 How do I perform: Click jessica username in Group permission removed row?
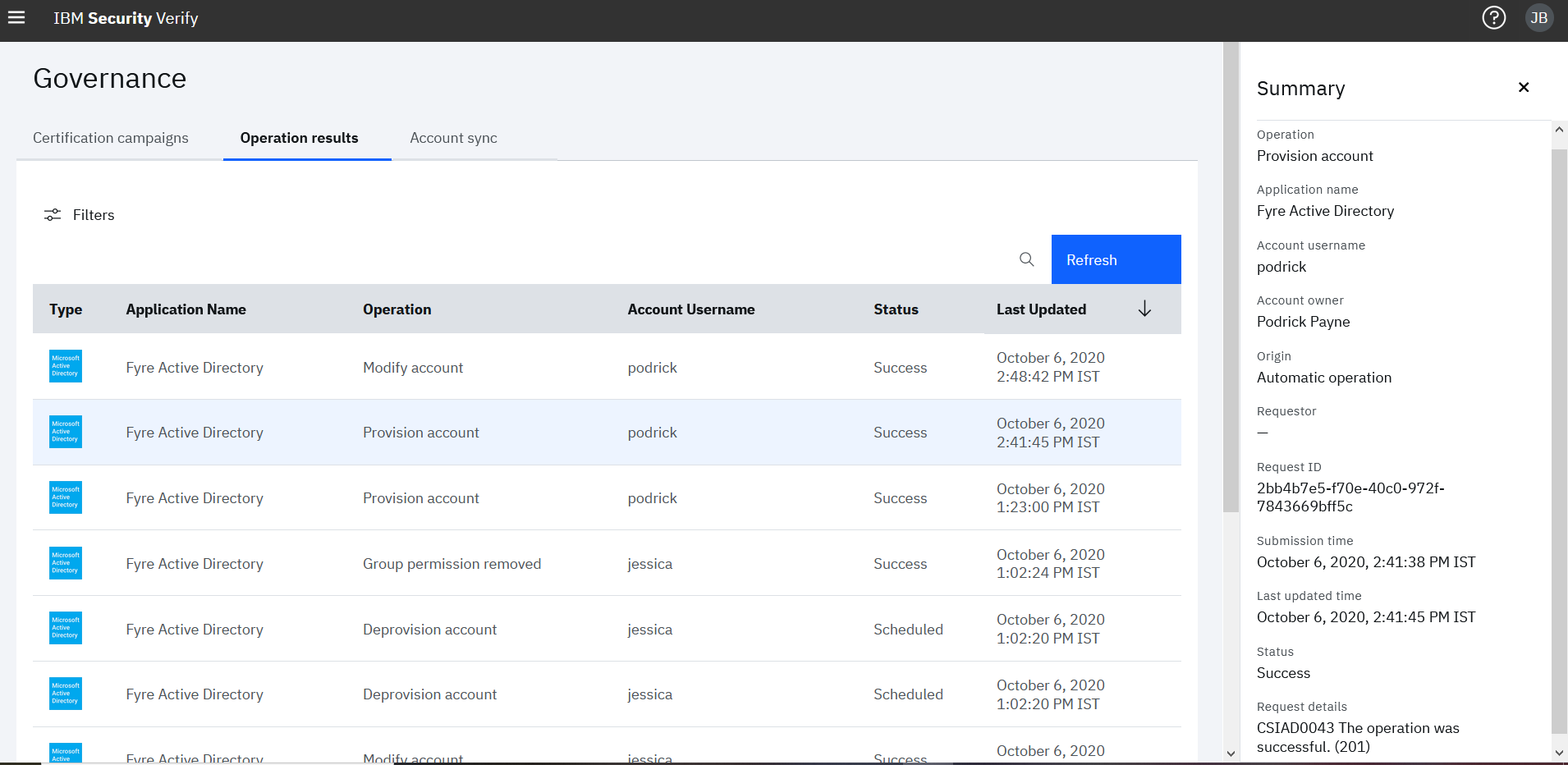(x=649, y=564)
